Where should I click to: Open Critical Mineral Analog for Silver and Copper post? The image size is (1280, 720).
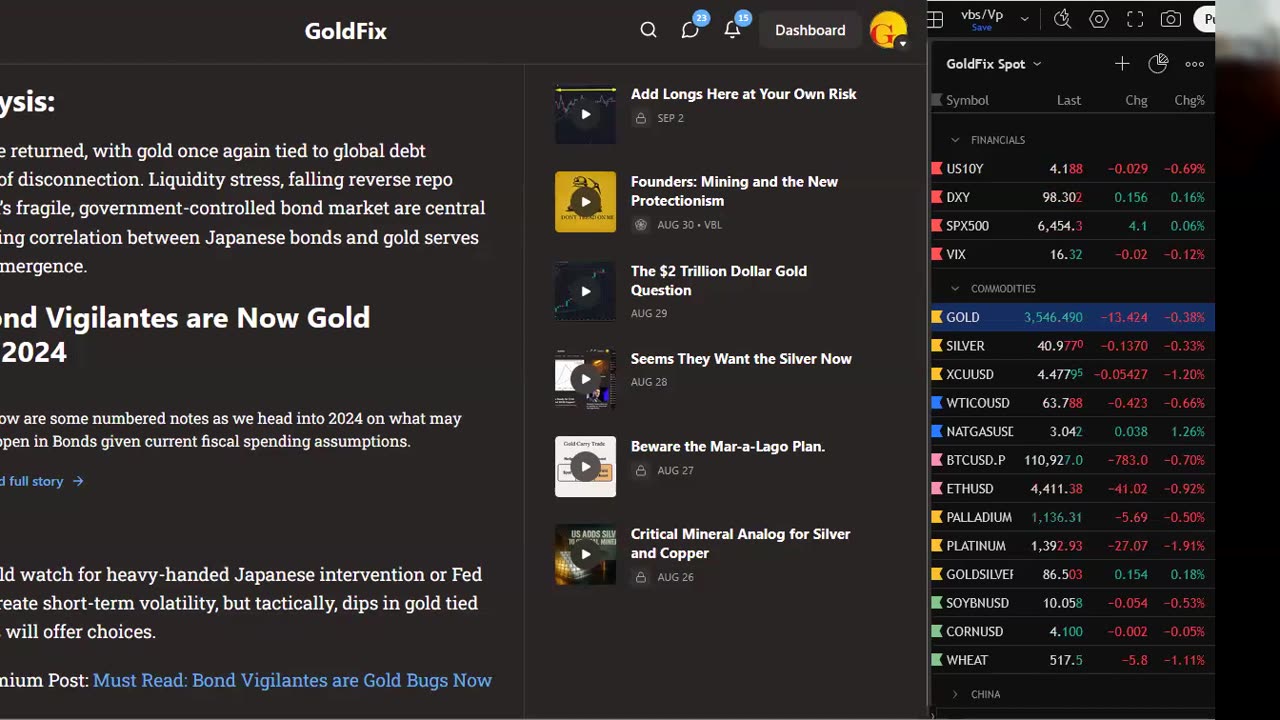tap(740, 543)
